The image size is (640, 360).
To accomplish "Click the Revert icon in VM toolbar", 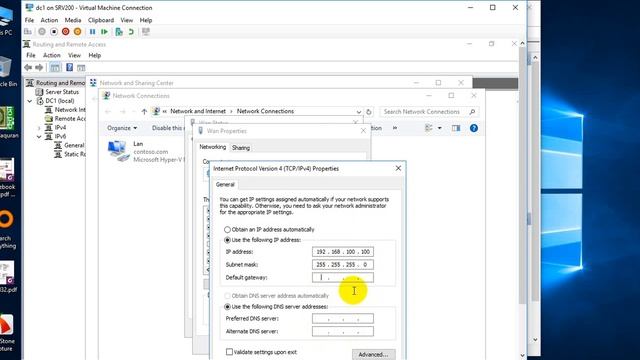I will tap(131, 31).
